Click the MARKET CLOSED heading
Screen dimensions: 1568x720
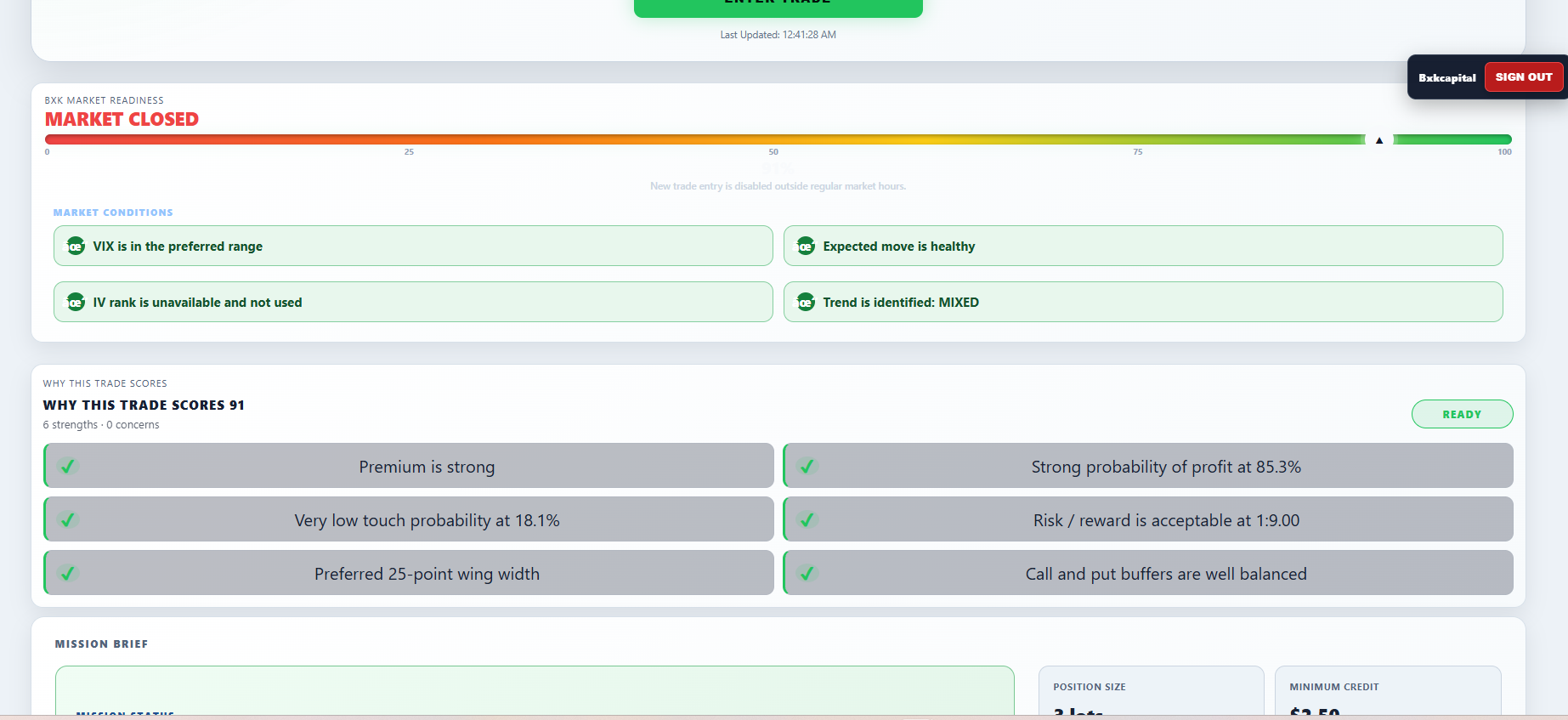tap(122, 119)
